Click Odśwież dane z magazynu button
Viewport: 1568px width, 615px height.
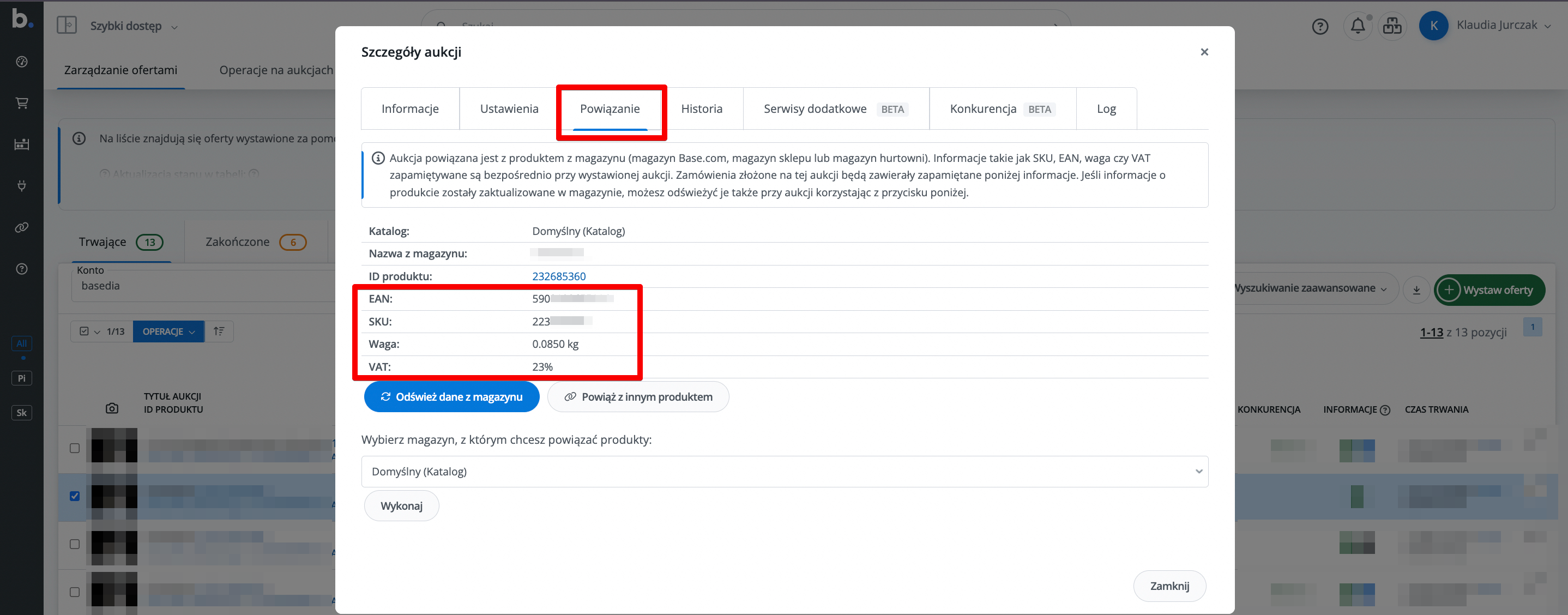pos(451,397)
